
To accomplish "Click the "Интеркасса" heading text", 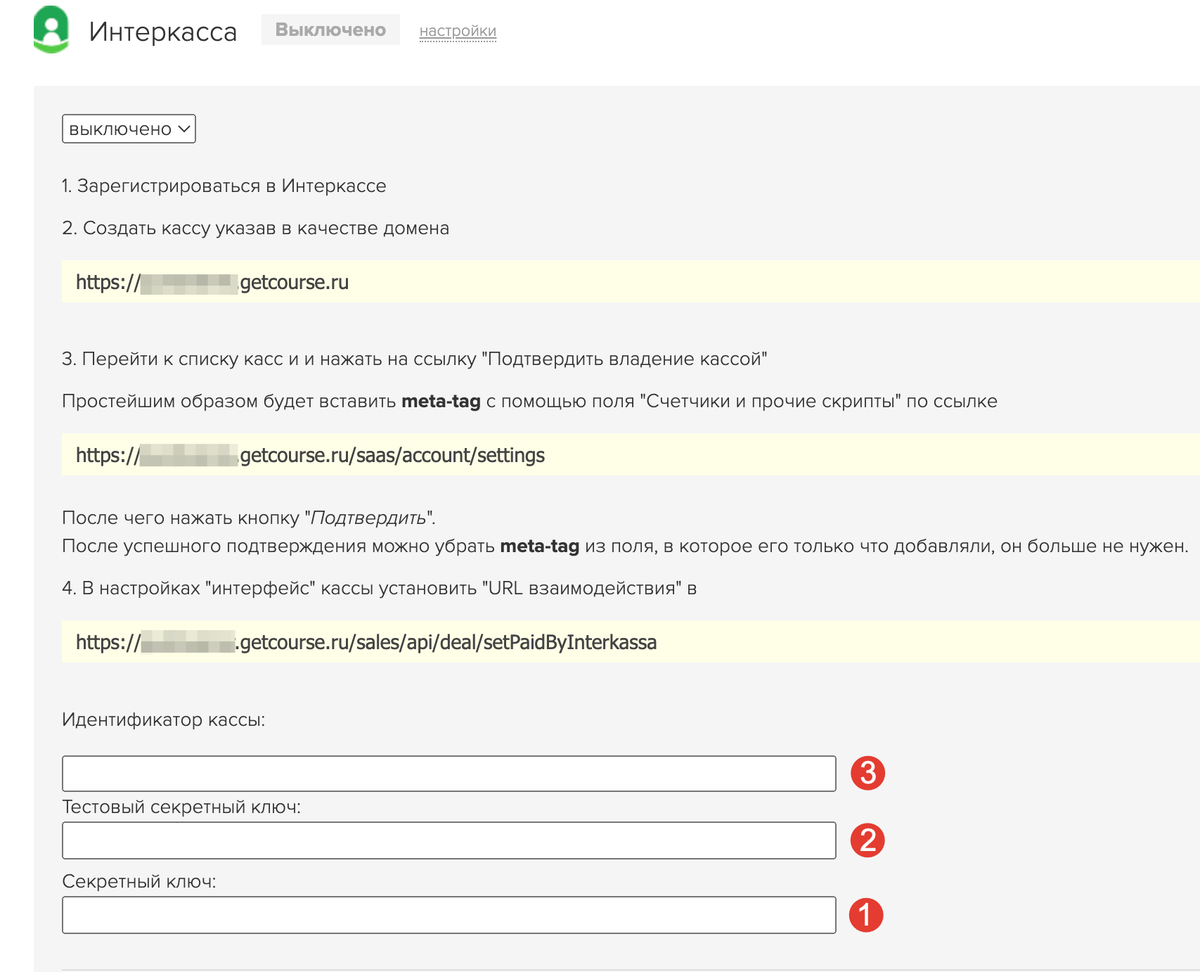I will [163, 32].
